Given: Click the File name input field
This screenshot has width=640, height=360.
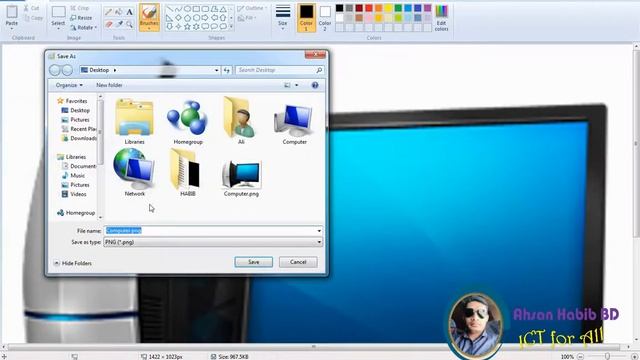Looking at the screenshot, I should 213,231.
